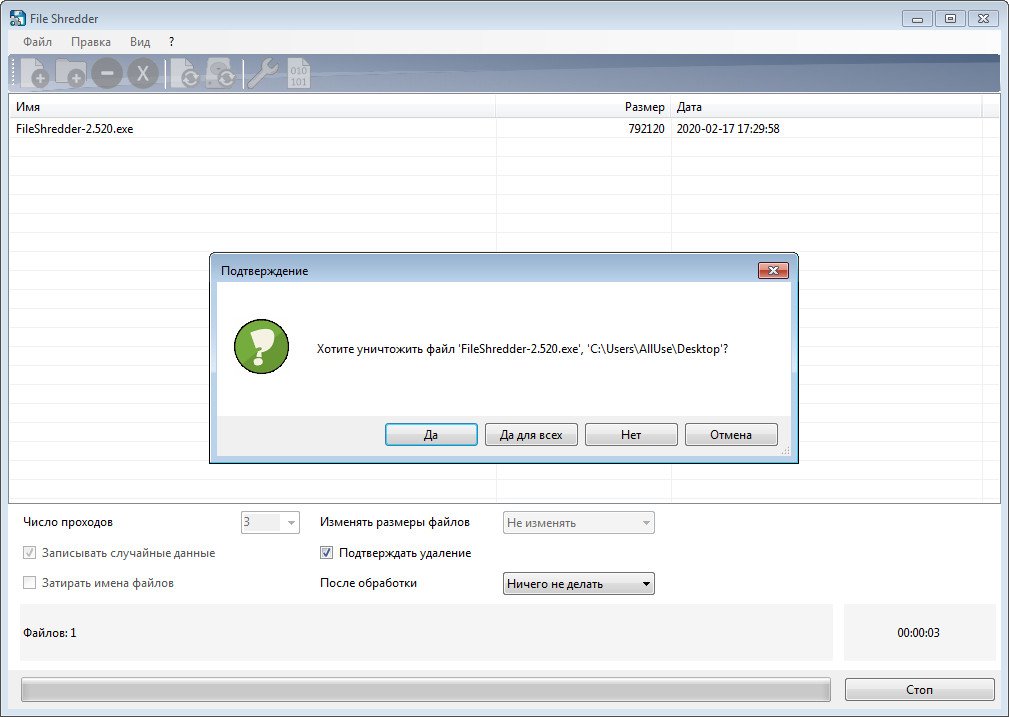Click the Число проходов label
Viewport: 1009px width, 717px height.
(68, 522)
